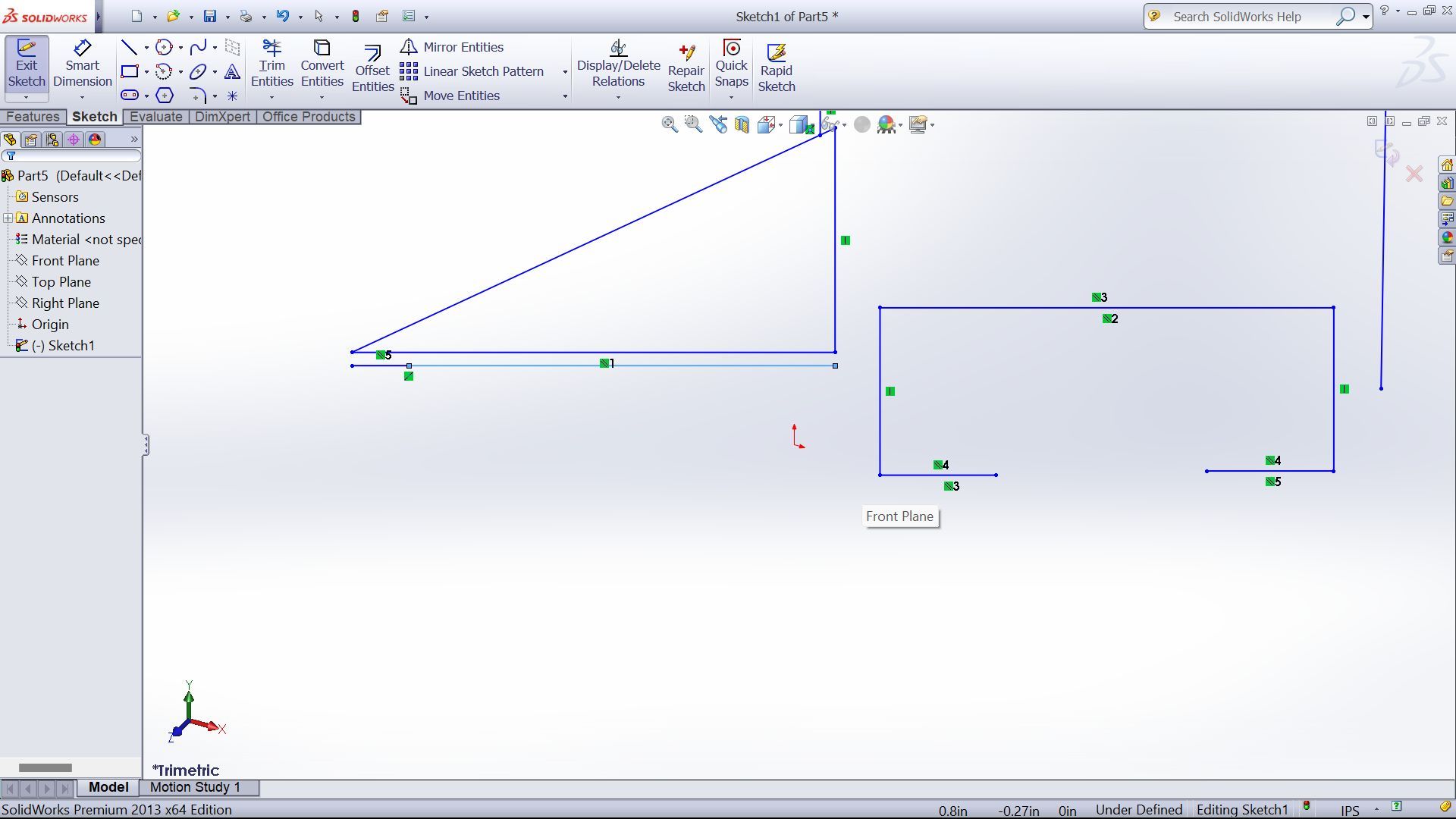The image size is (1456, 819).
Task: Toggle the Display/Delete Relations tool
Action: pos(618,67)
